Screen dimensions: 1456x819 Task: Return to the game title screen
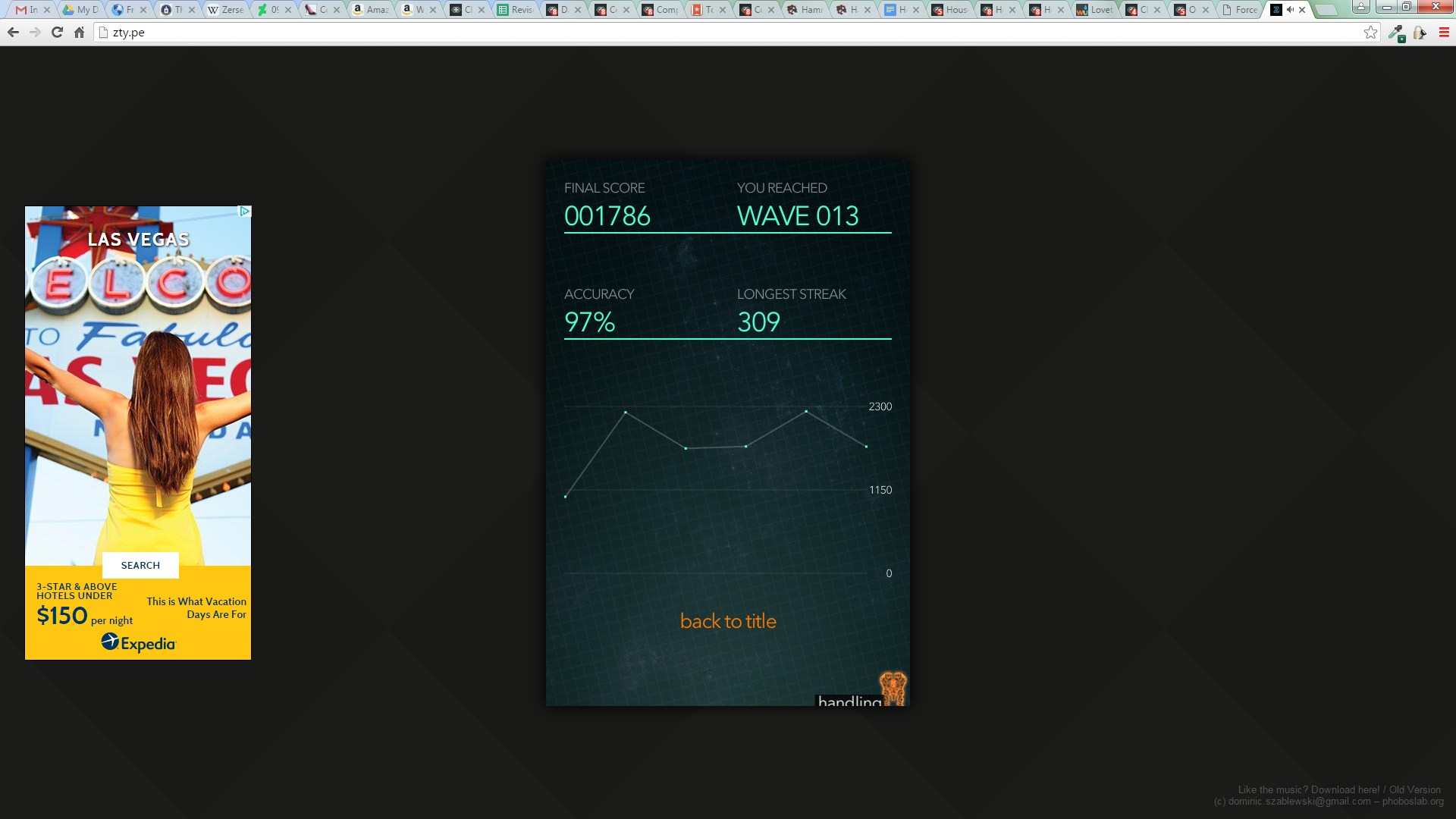point(728,621)
